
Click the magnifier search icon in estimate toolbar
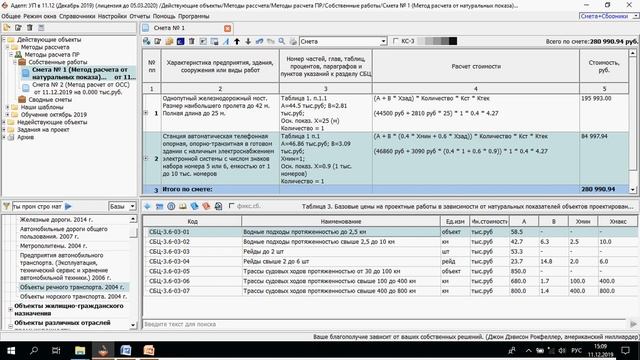pyautogui.click(x=282, y=41)
